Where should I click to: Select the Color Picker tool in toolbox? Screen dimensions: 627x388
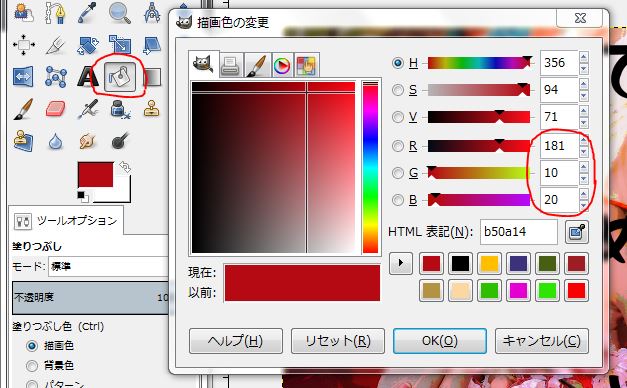pyautogui.click(x=87, y=13)
